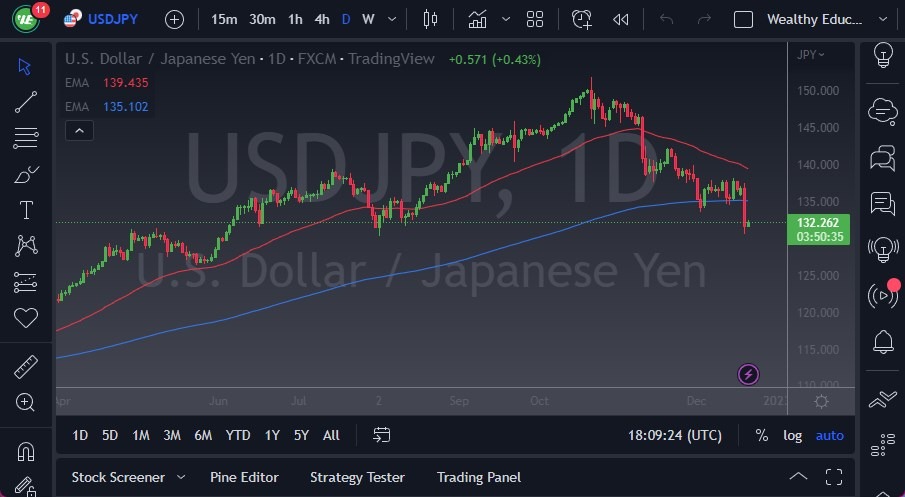This screenshot has height=497, width=905.
Task: Toggle auto scale for chart
Action: tap(830, 435)
